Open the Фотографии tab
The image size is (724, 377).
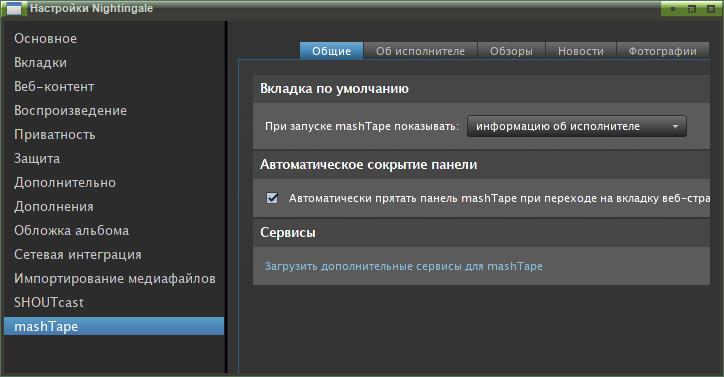[663, 51]
